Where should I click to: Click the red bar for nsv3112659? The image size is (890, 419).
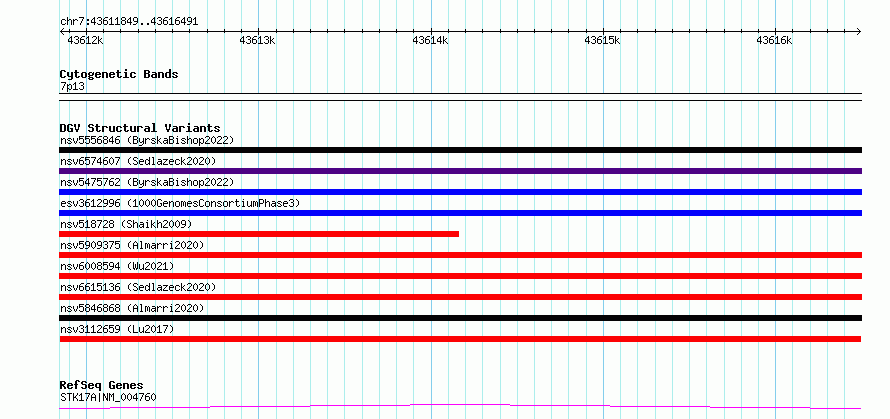pyautogui.click(x=460, y=339)
